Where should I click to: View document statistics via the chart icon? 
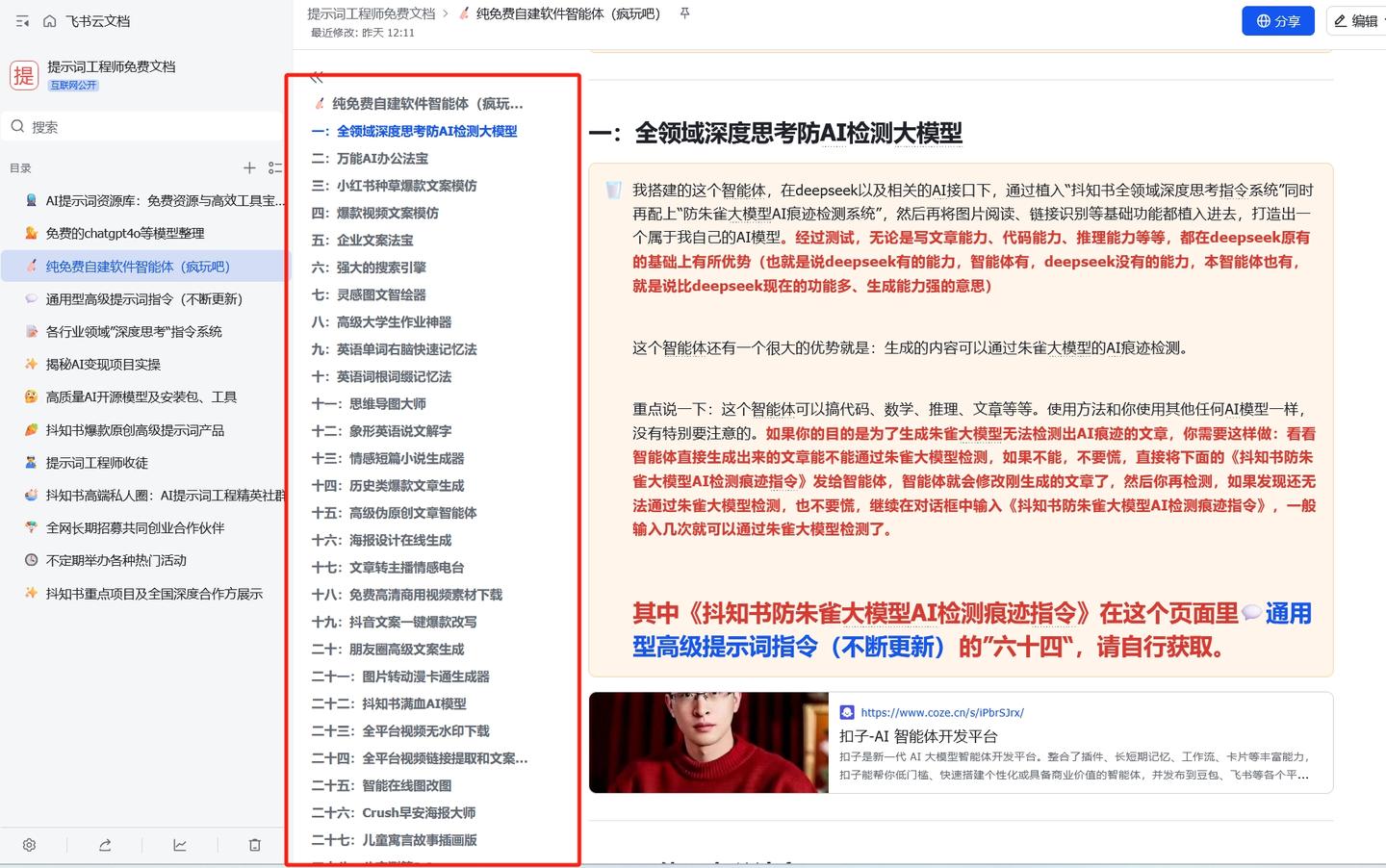pyautogui.click(x=179, y=844)
